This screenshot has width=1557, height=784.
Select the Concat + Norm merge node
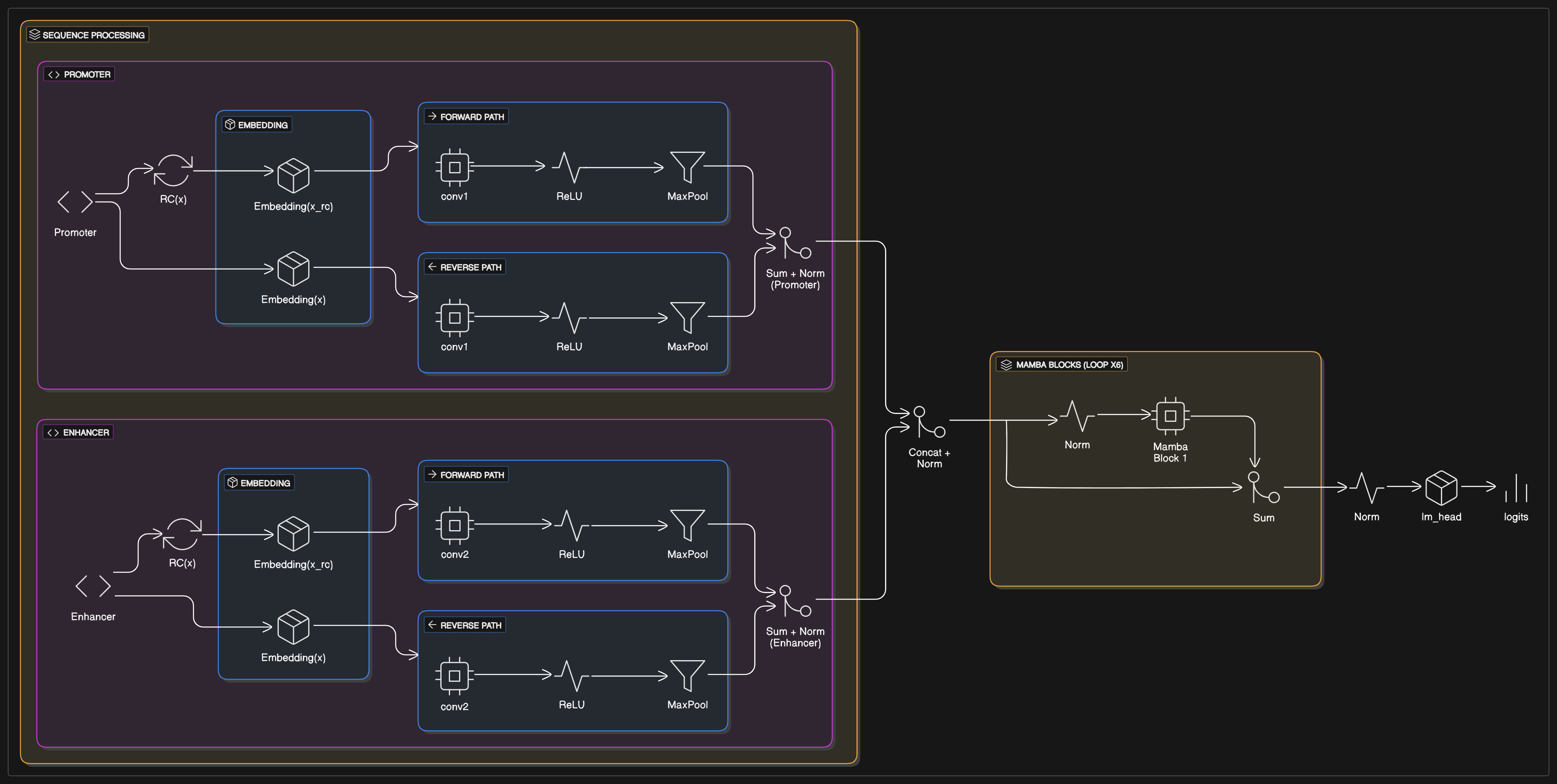click(929, 422)
